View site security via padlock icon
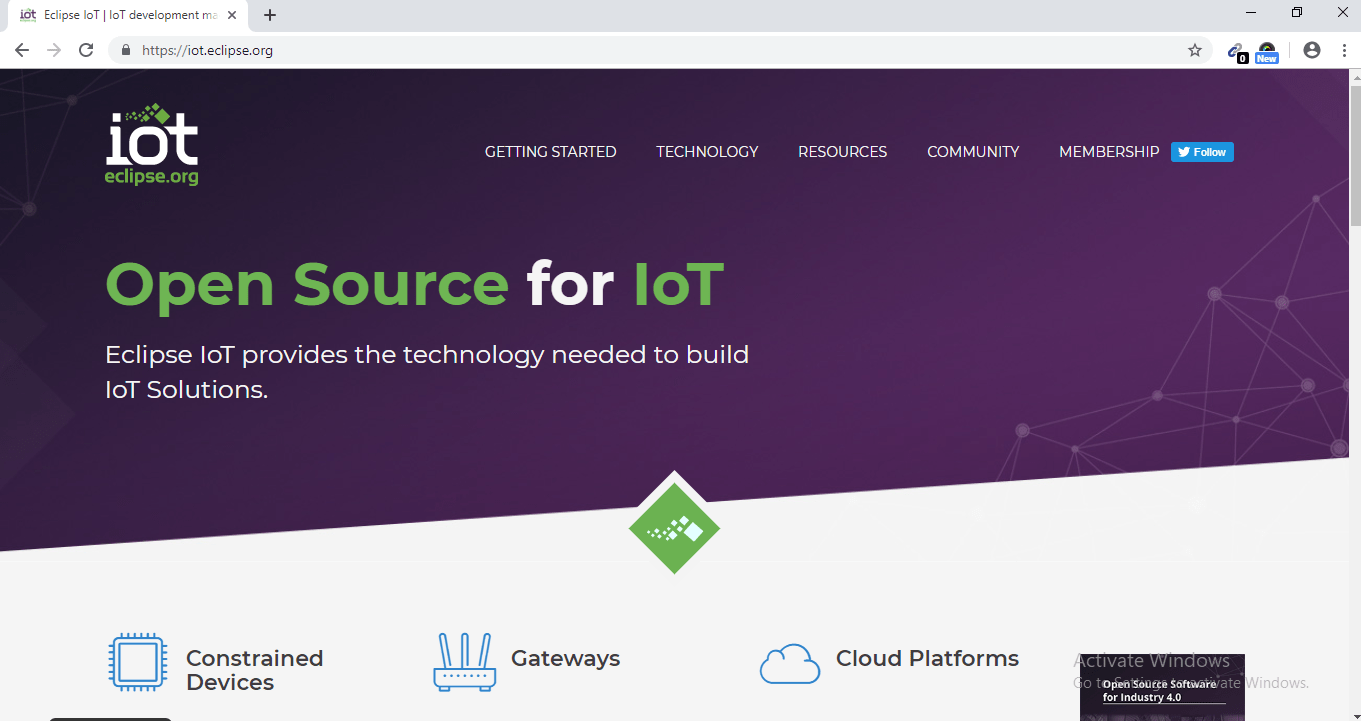This screenshot has width=1361, height=721. (125, 49)
